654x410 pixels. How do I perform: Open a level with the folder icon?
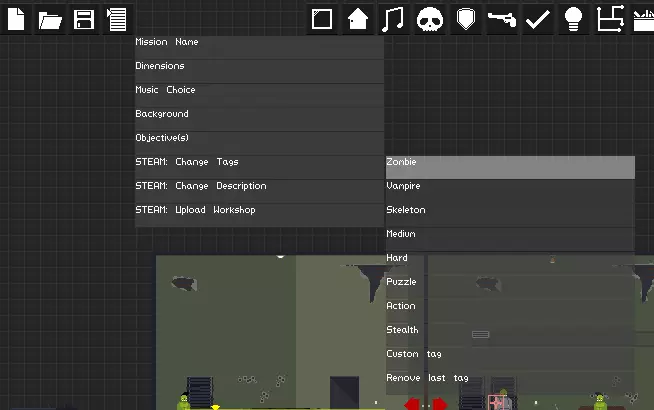[50, 19]
